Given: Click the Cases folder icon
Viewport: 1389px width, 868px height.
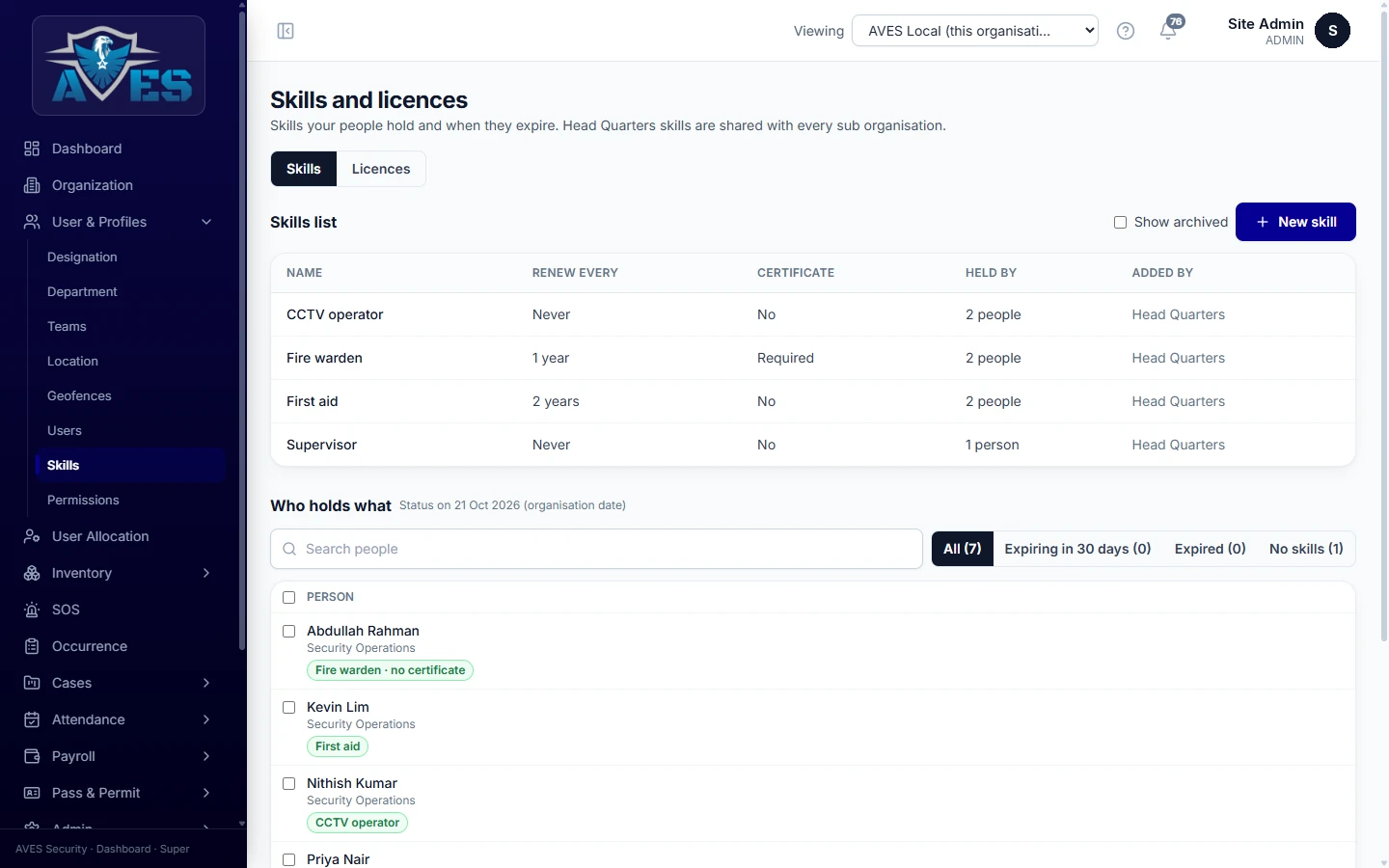Looking at the screenshot, I should pyautogui.click(x=32, y=683).
